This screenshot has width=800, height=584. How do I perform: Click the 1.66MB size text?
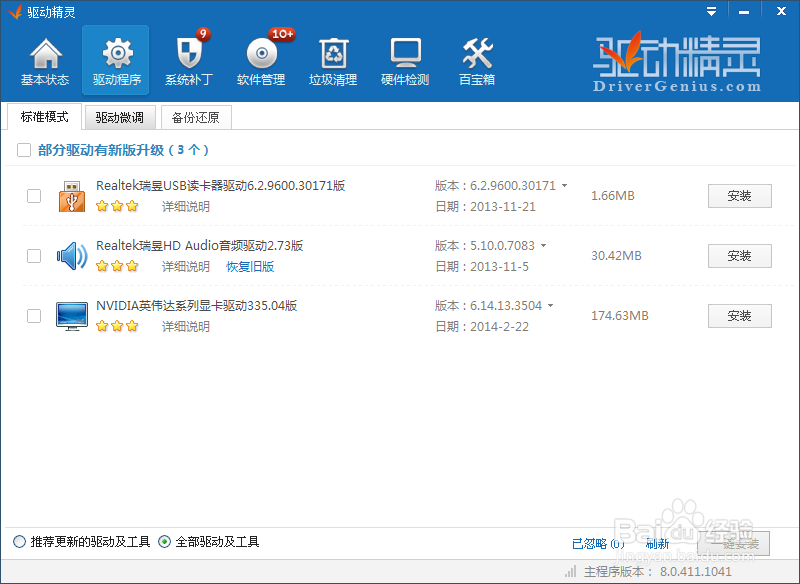point(613,196)
